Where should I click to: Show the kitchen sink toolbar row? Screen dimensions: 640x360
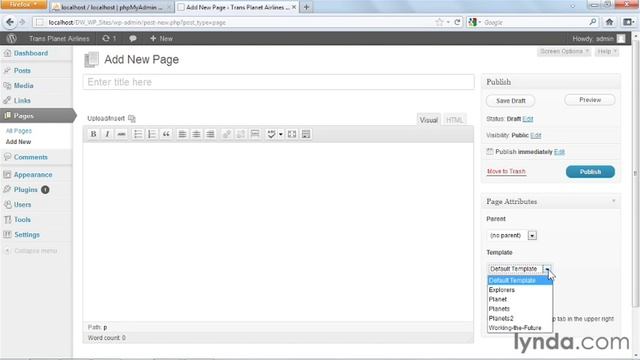(x=306, y=134)
